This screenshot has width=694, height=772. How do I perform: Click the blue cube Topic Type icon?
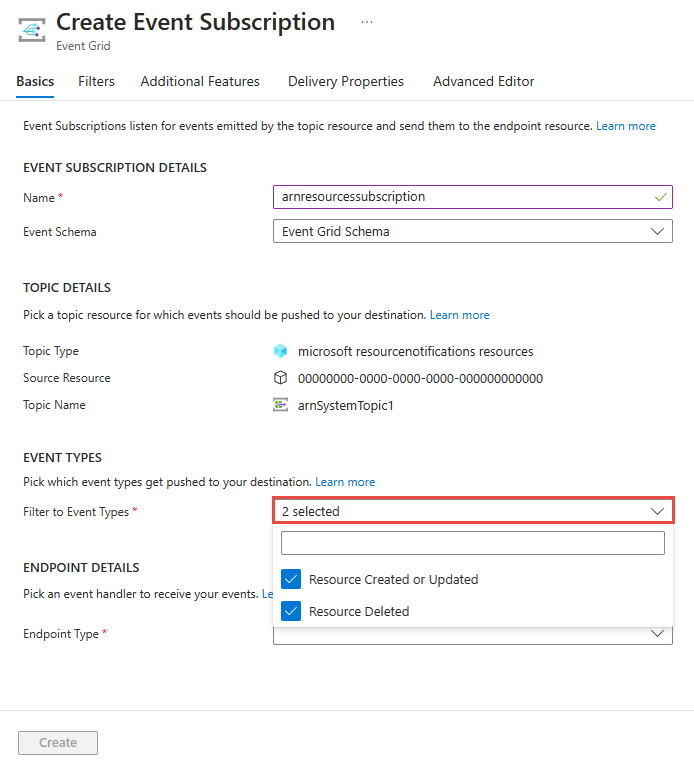[x=280, y=351]
